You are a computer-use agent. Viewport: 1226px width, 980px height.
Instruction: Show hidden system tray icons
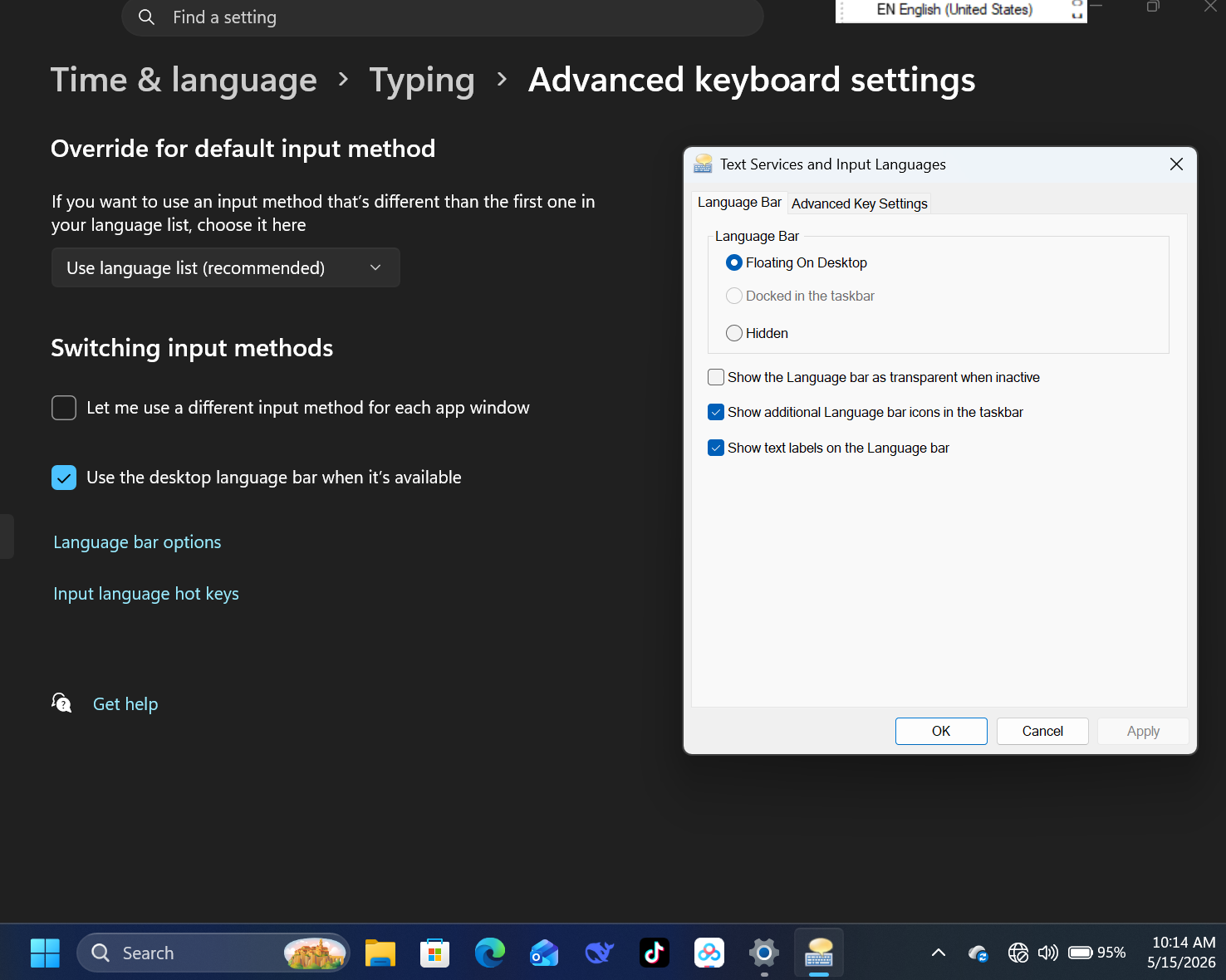(x=939, y=953)
